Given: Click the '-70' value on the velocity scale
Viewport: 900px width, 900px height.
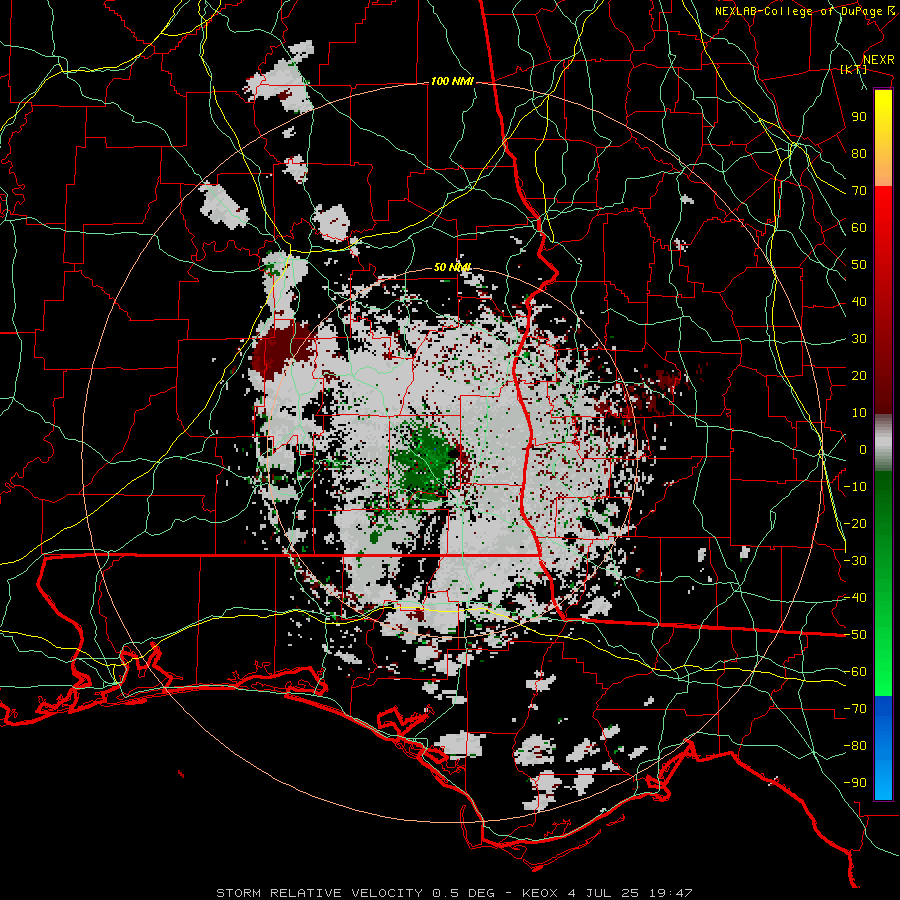Looking at the screenshot, I should [x=855, y=709].
